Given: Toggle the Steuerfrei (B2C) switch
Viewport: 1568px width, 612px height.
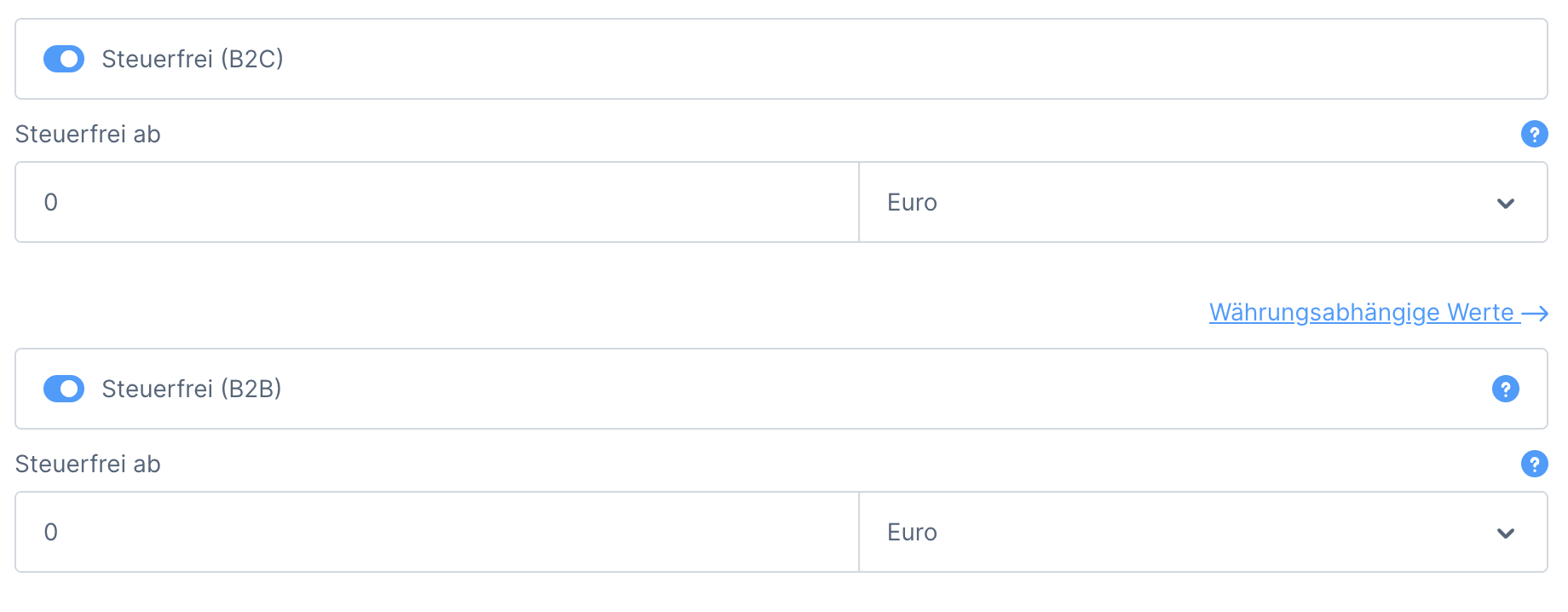Looking at the screenshot, I should point(64,59).
